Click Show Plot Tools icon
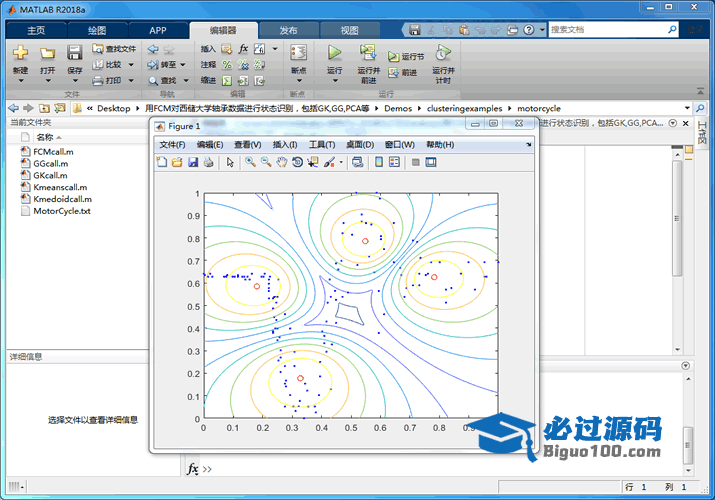Viewport: 715px width, 500px height. (431, 162)
